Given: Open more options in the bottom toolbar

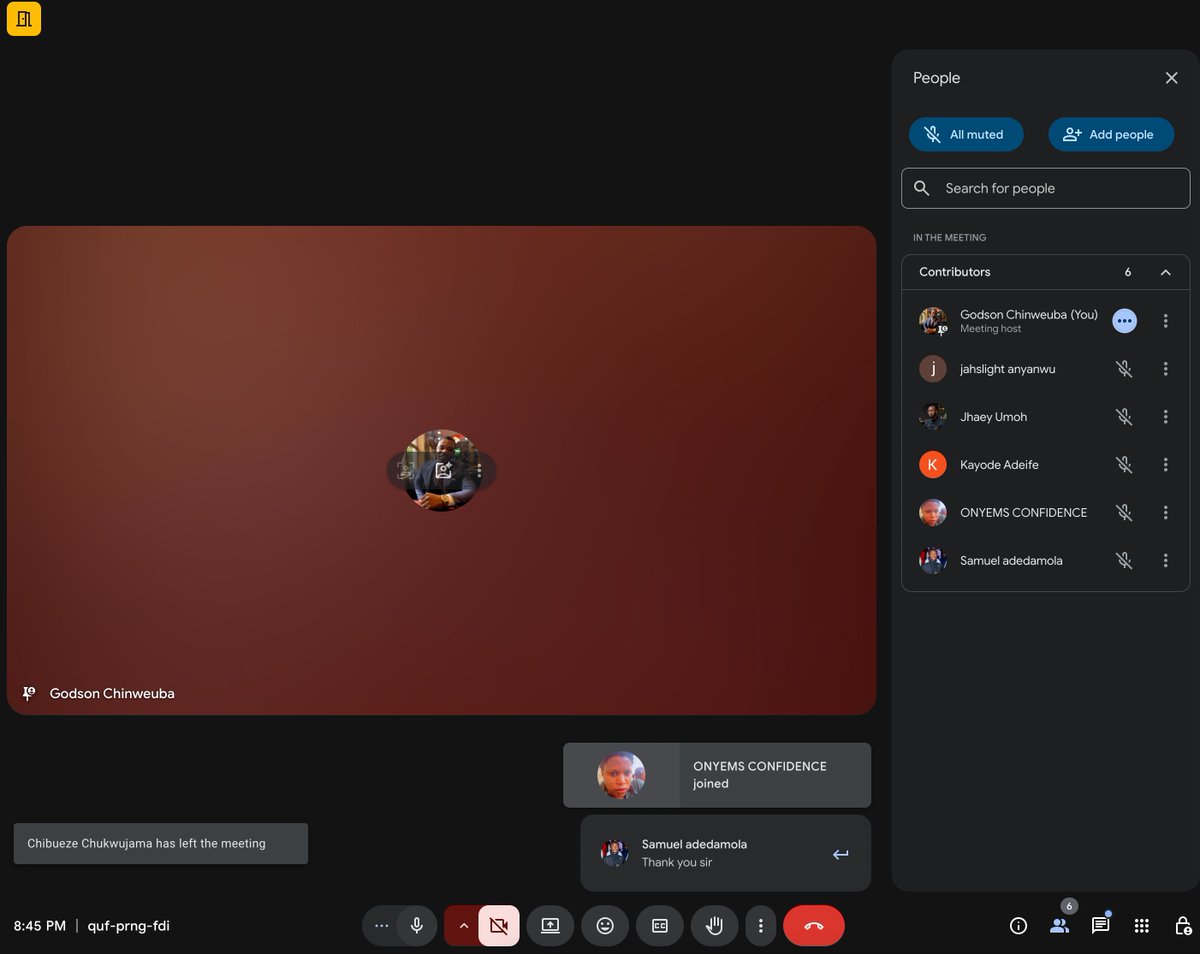Looking at the screenshot, I should (761, 926).
